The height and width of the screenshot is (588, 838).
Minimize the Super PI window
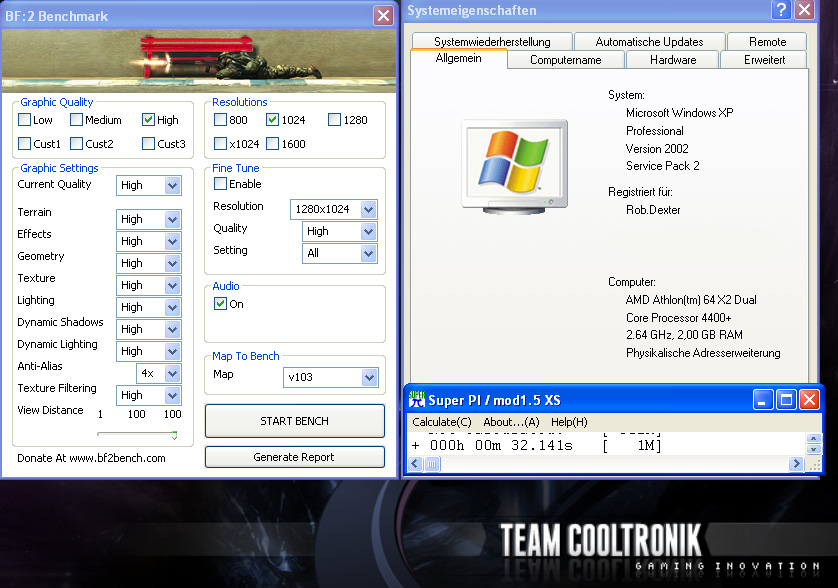point(763,400)
